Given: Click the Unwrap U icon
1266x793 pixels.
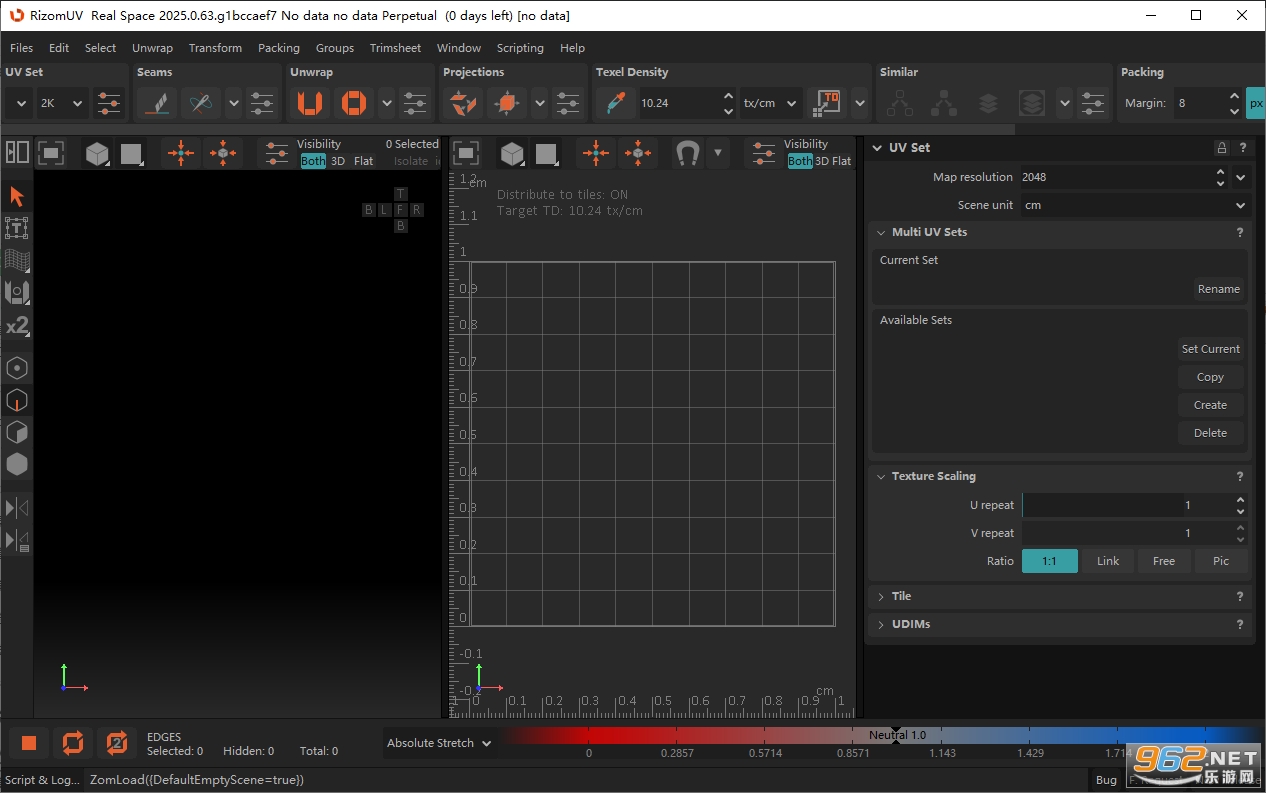Looking at the screenshot, I should click(310, 103).
